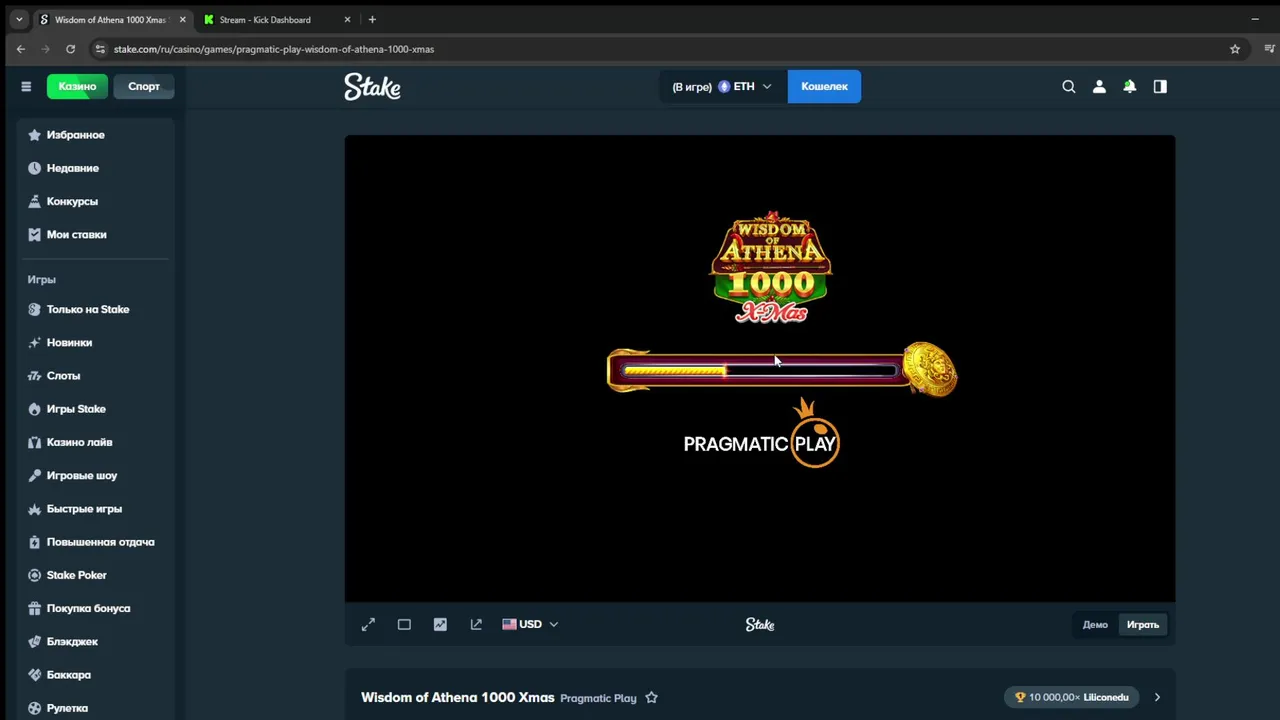Click the Stake logo in the header
Image resolution: width=1280 pixels, height=720 pixels.
[x=372, y=87]
